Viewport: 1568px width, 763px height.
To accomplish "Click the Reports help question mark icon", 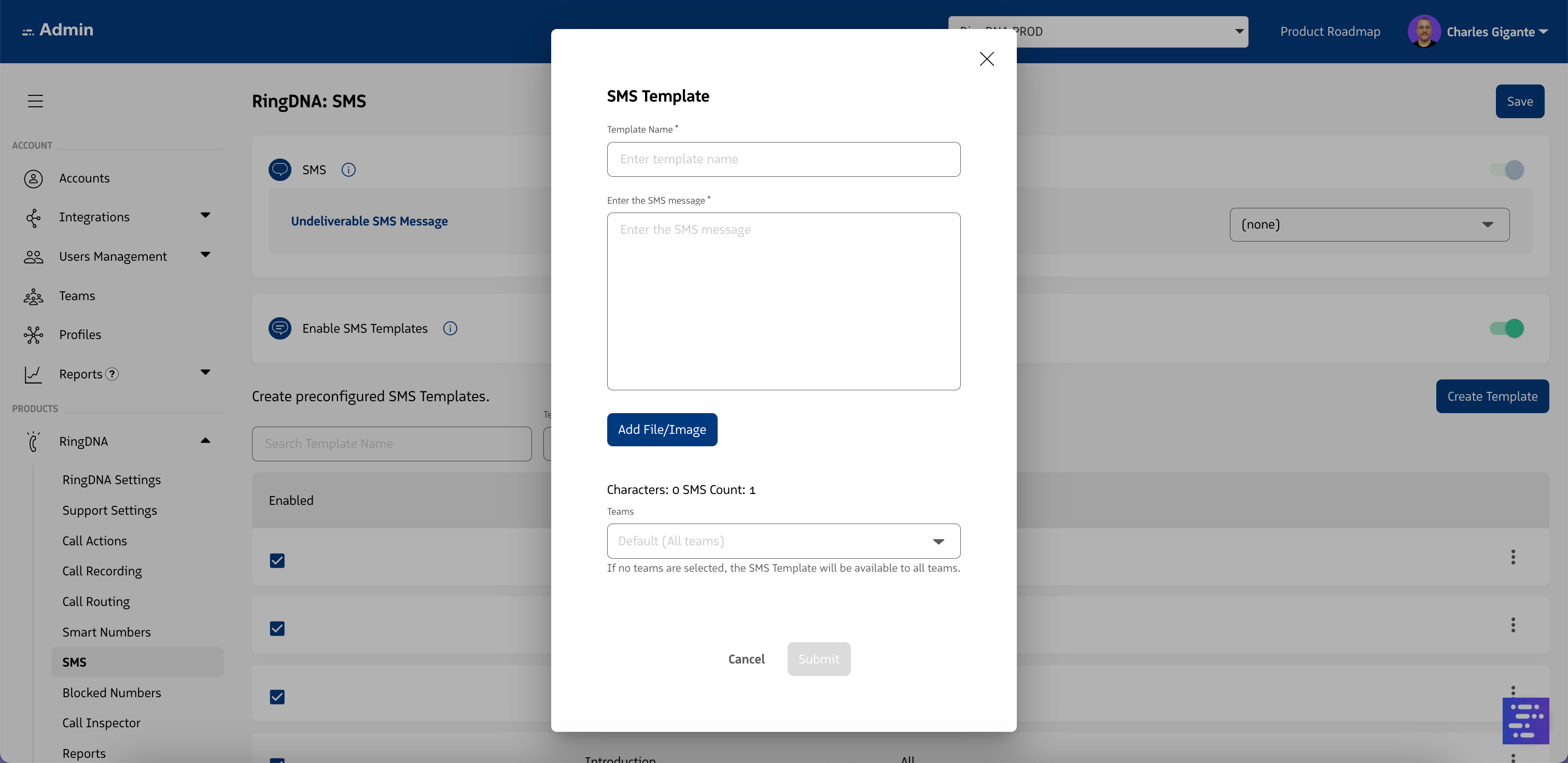I will pos(112,374).
